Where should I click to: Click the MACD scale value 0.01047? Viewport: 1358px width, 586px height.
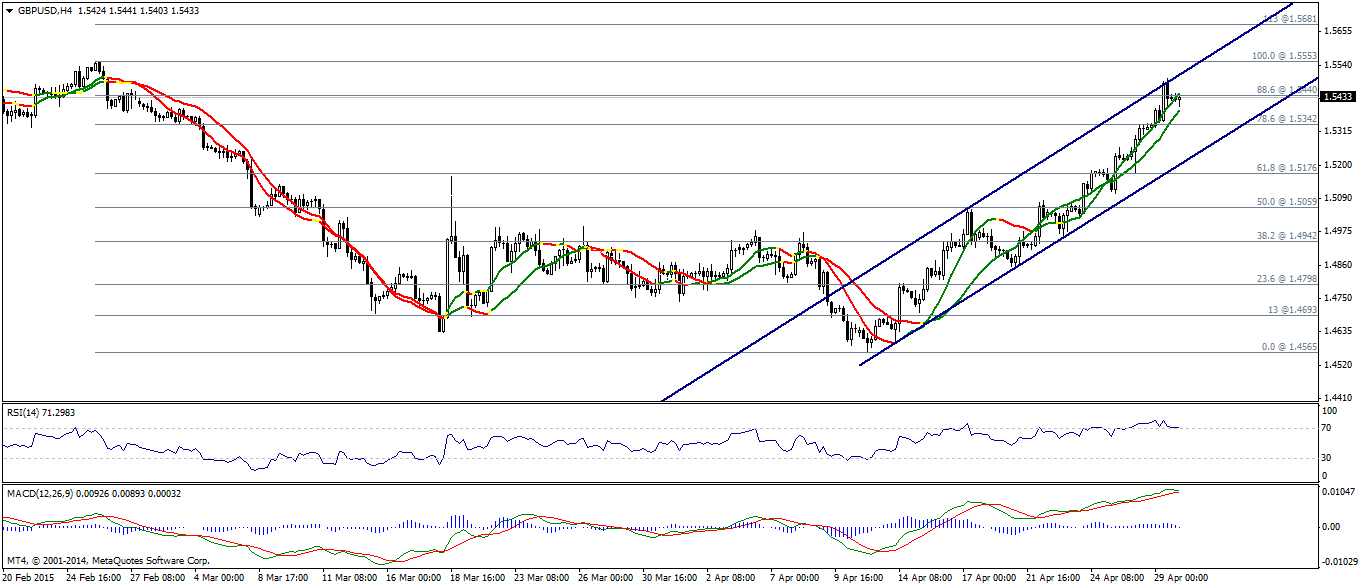[1337, 493]
